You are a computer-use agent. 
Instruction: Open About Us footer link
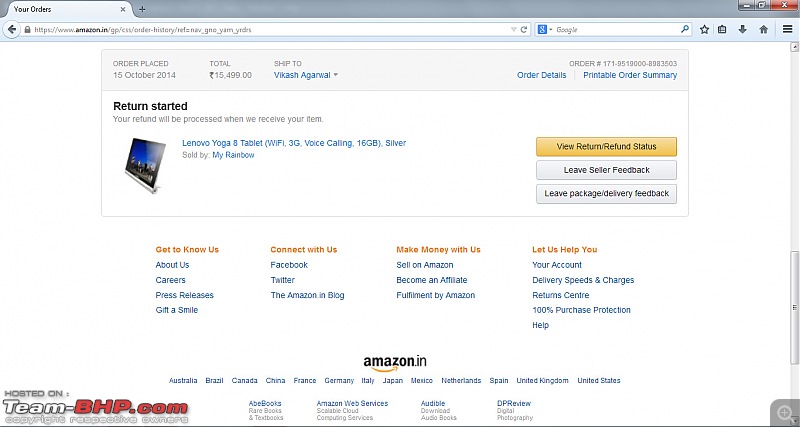pyautogui.click(x=172, y=265)
